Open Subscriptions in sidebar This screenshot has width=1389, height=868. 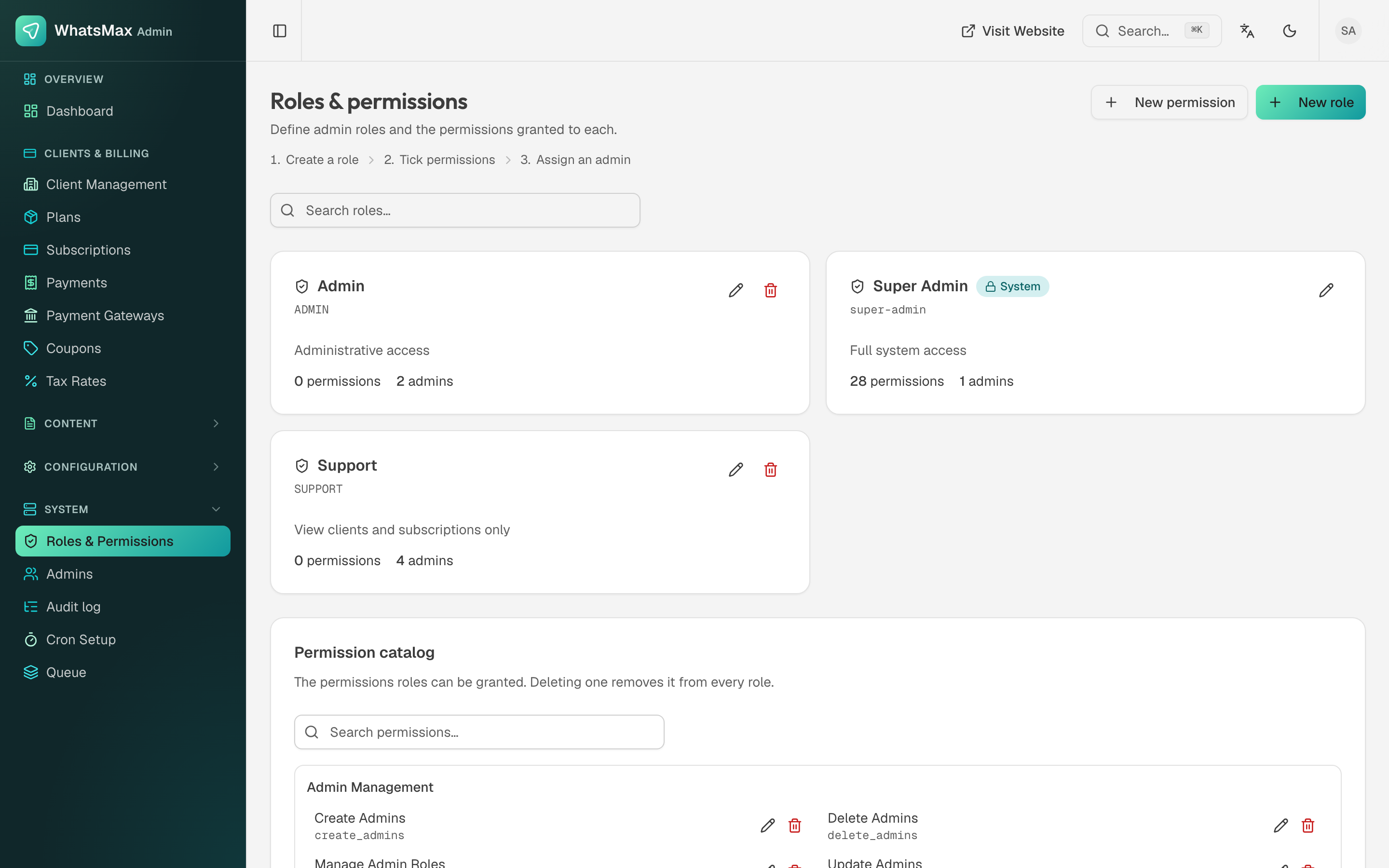coord(123,250)
